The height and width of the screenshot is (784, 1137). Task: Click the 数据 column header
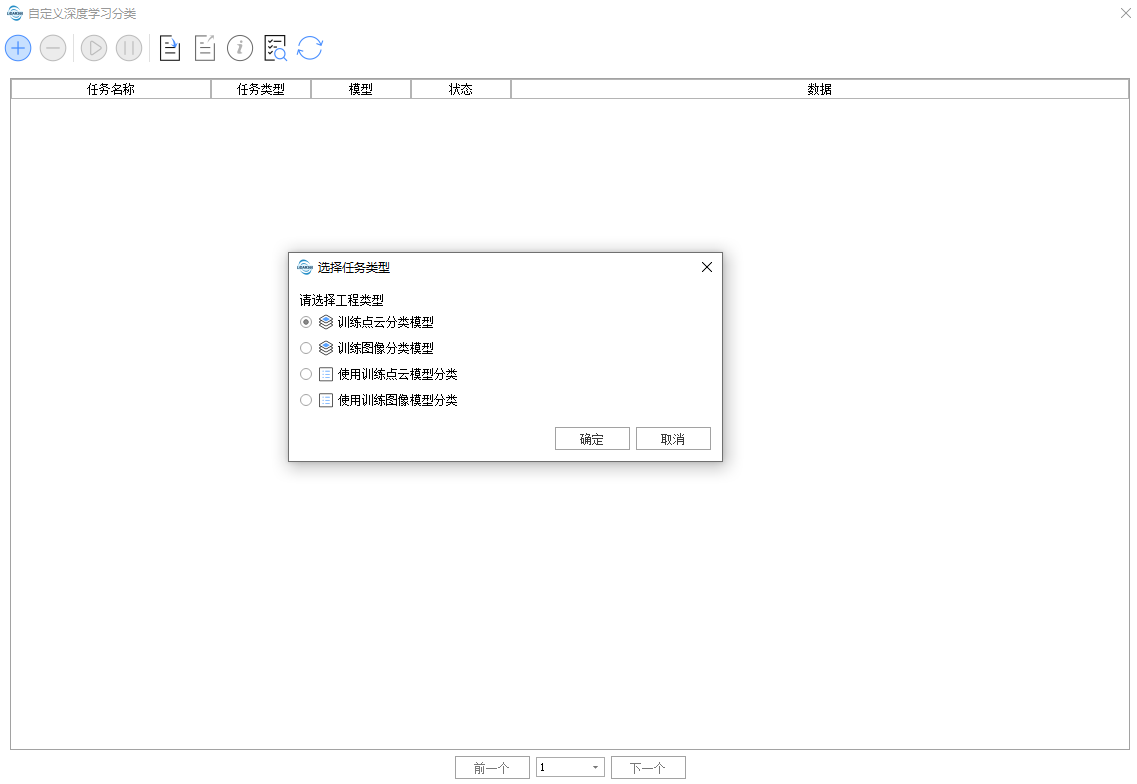click(819, 89)
